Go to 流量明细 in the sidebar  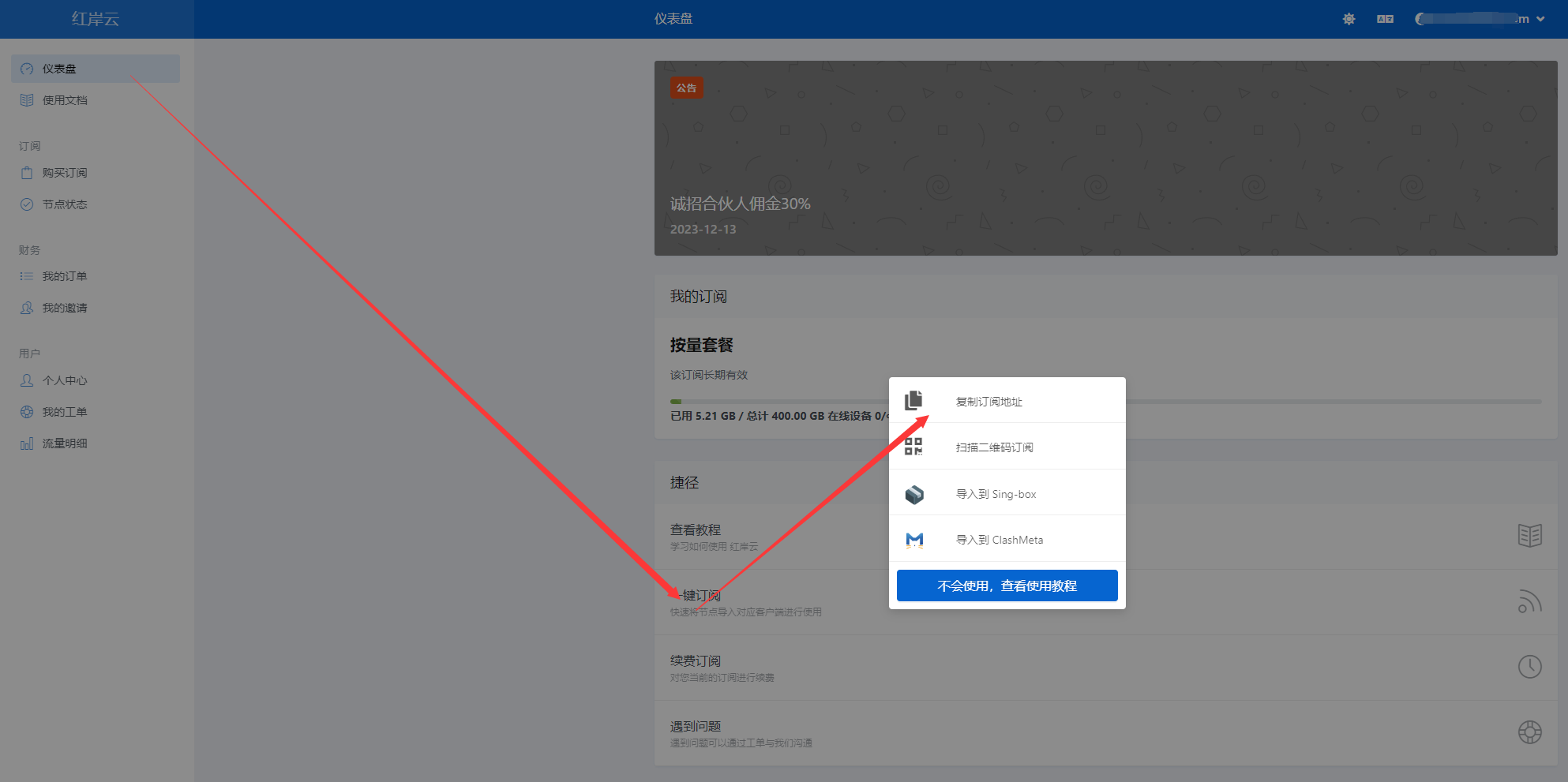(x=65, y=443)
